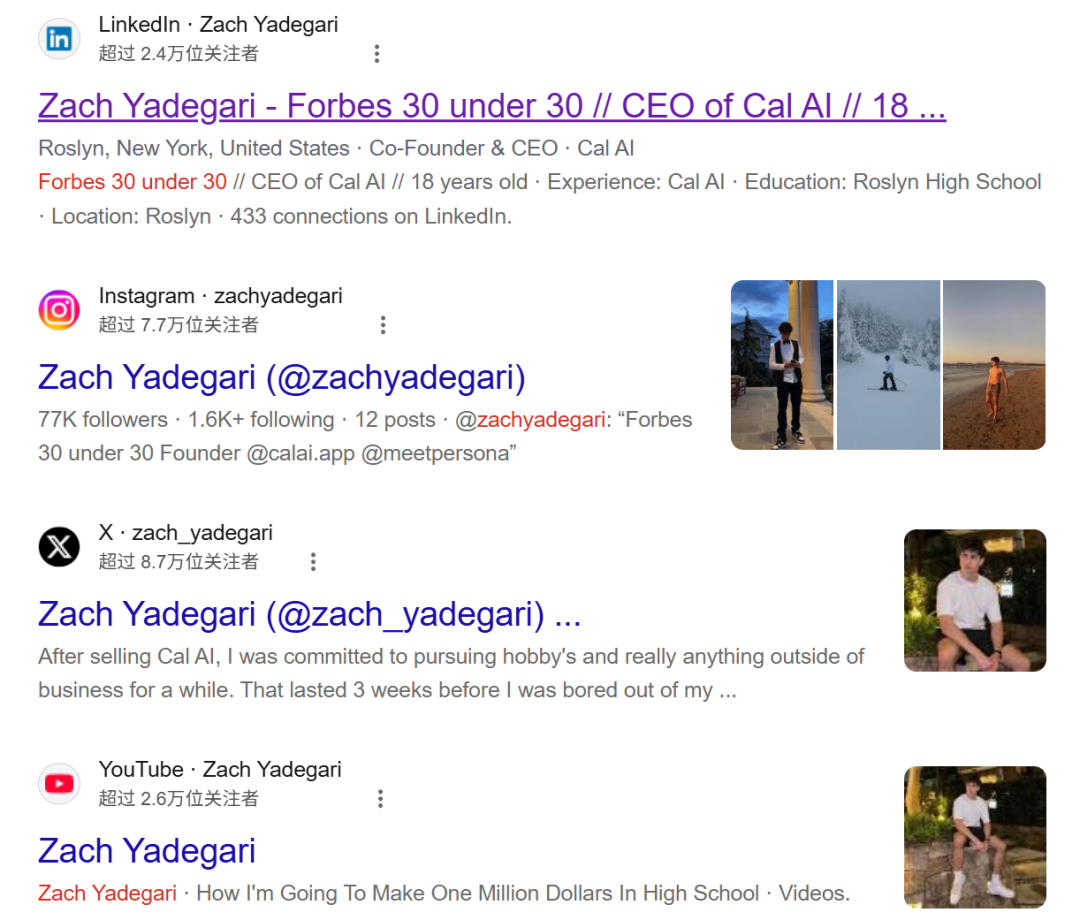Image resolution: width=1080 pixels, height=920 pixels.
Task: Click the 'Instagram · zachyadegari' source label
Action: point(220,296)
